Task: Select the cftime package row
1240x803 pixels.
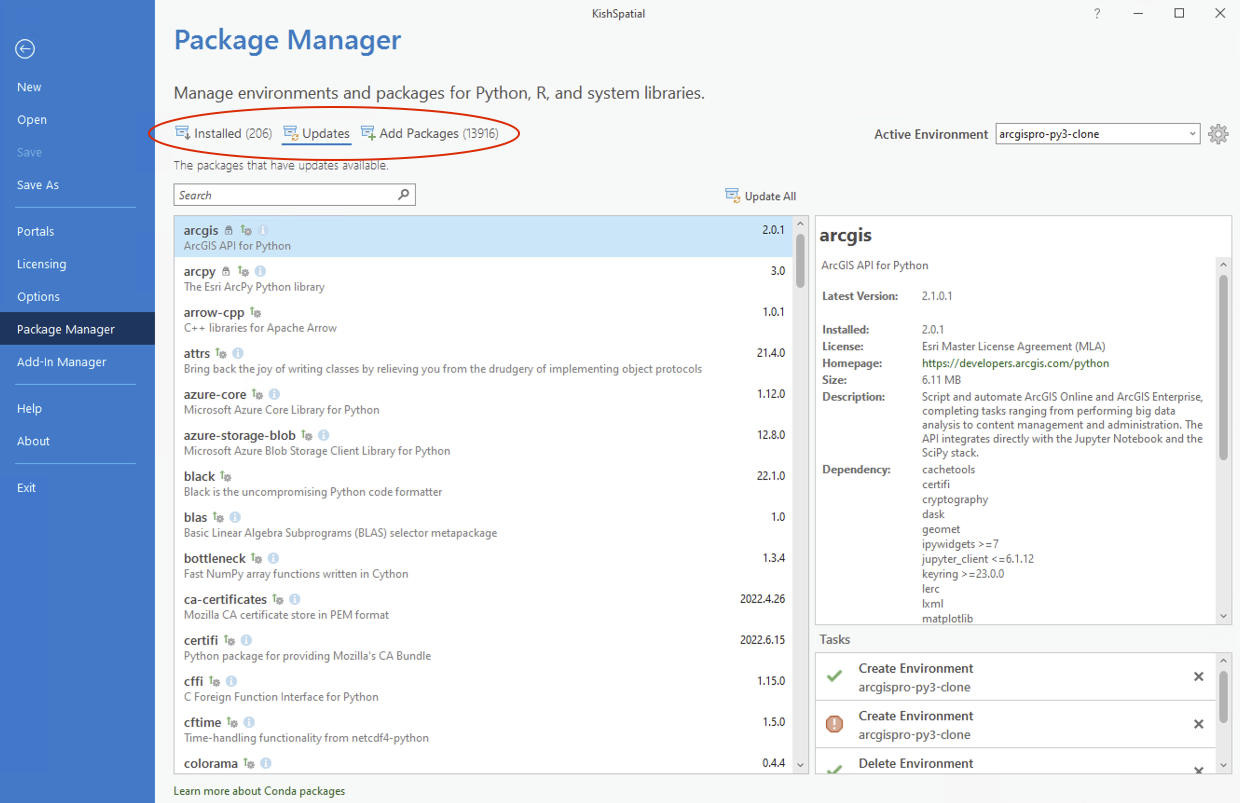Action: point(484,729)
